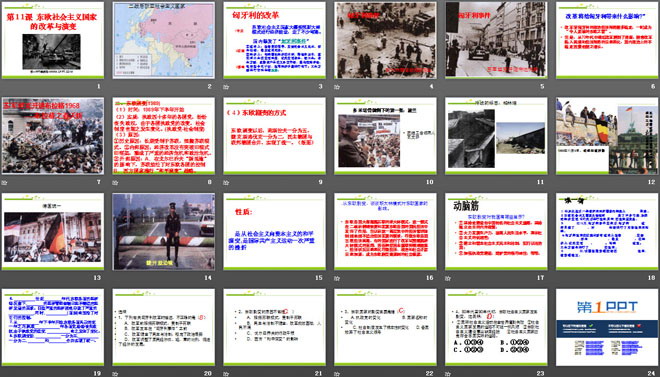Image resolution: width=660 pixels, height=377 pixels.
Task: Click the animation star icon under slide 3
Action: coord(226,87)
